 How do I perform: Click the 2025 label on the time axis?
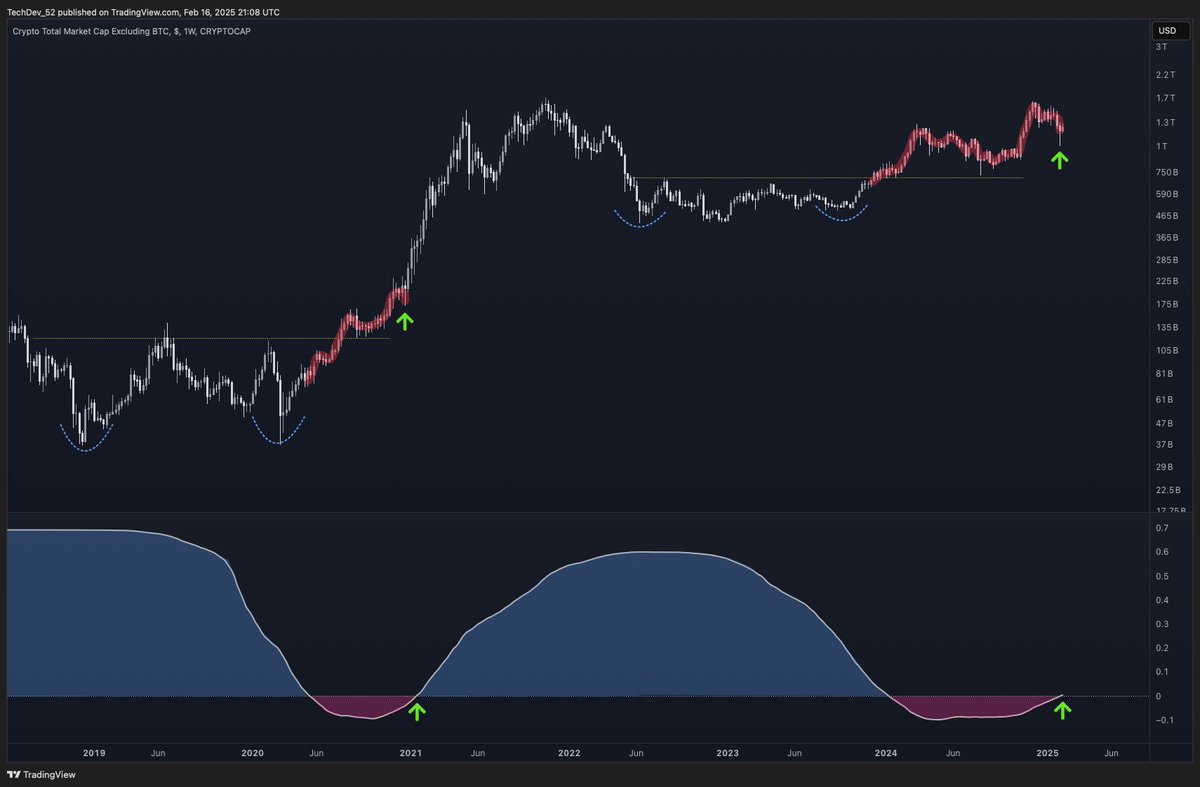[1047, 752]
